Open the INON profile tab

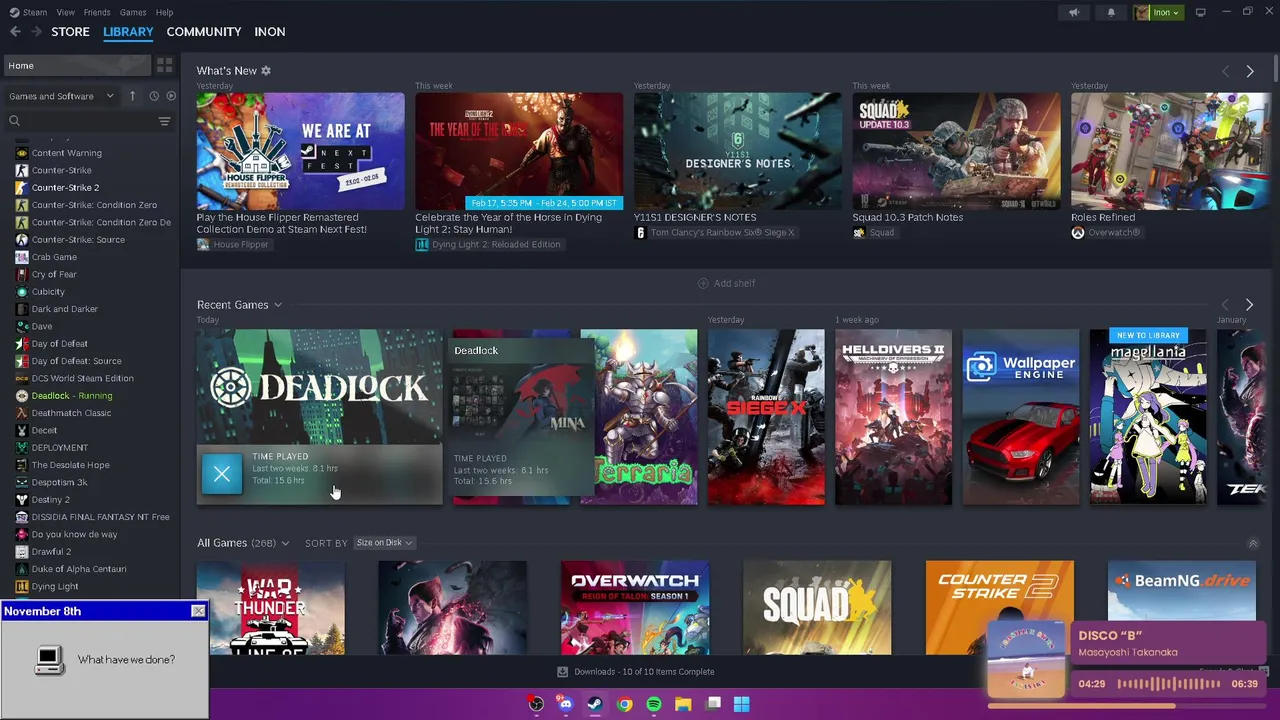click(270, 32)
